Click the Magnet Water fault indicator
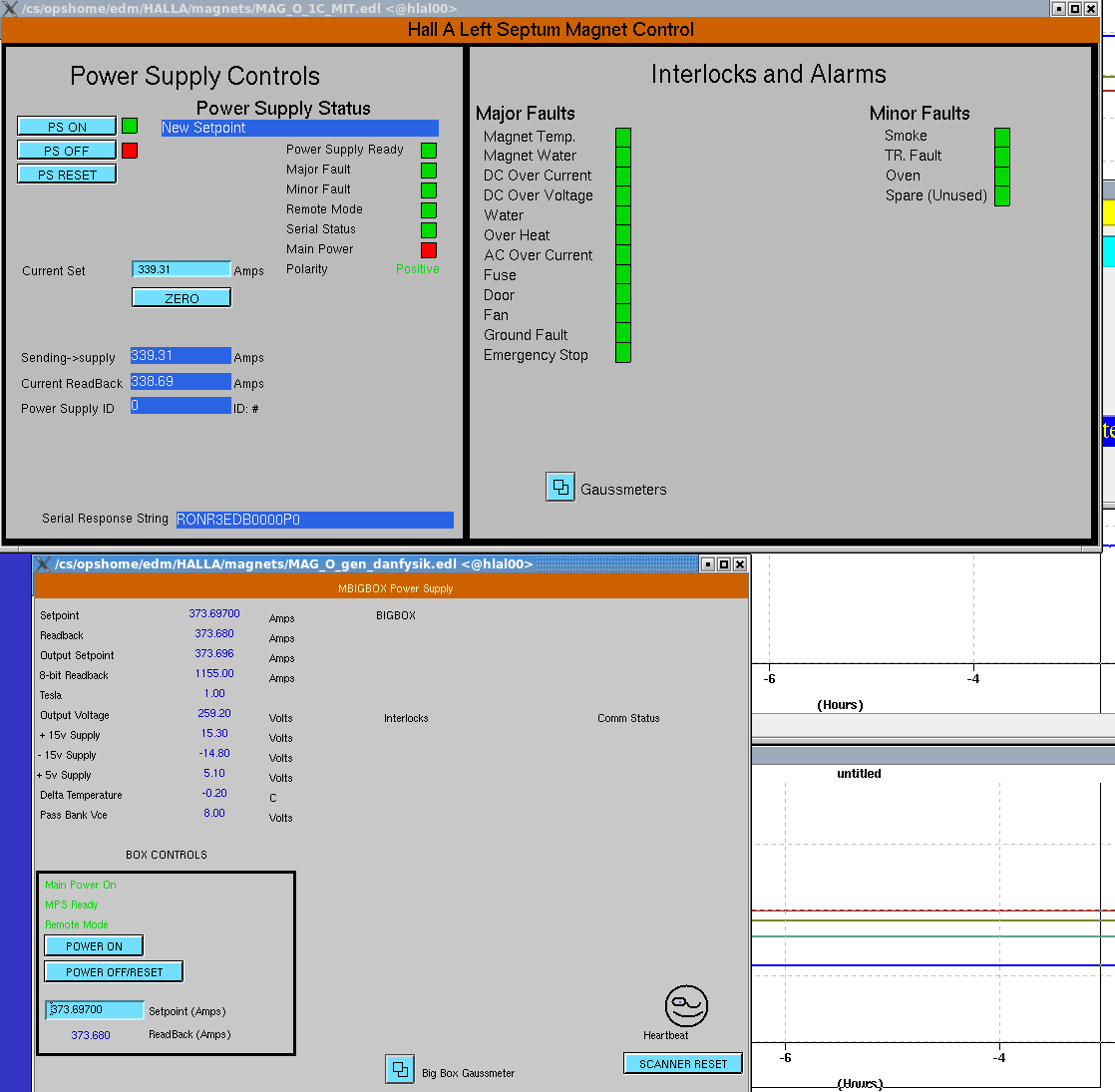 (623, 158)
